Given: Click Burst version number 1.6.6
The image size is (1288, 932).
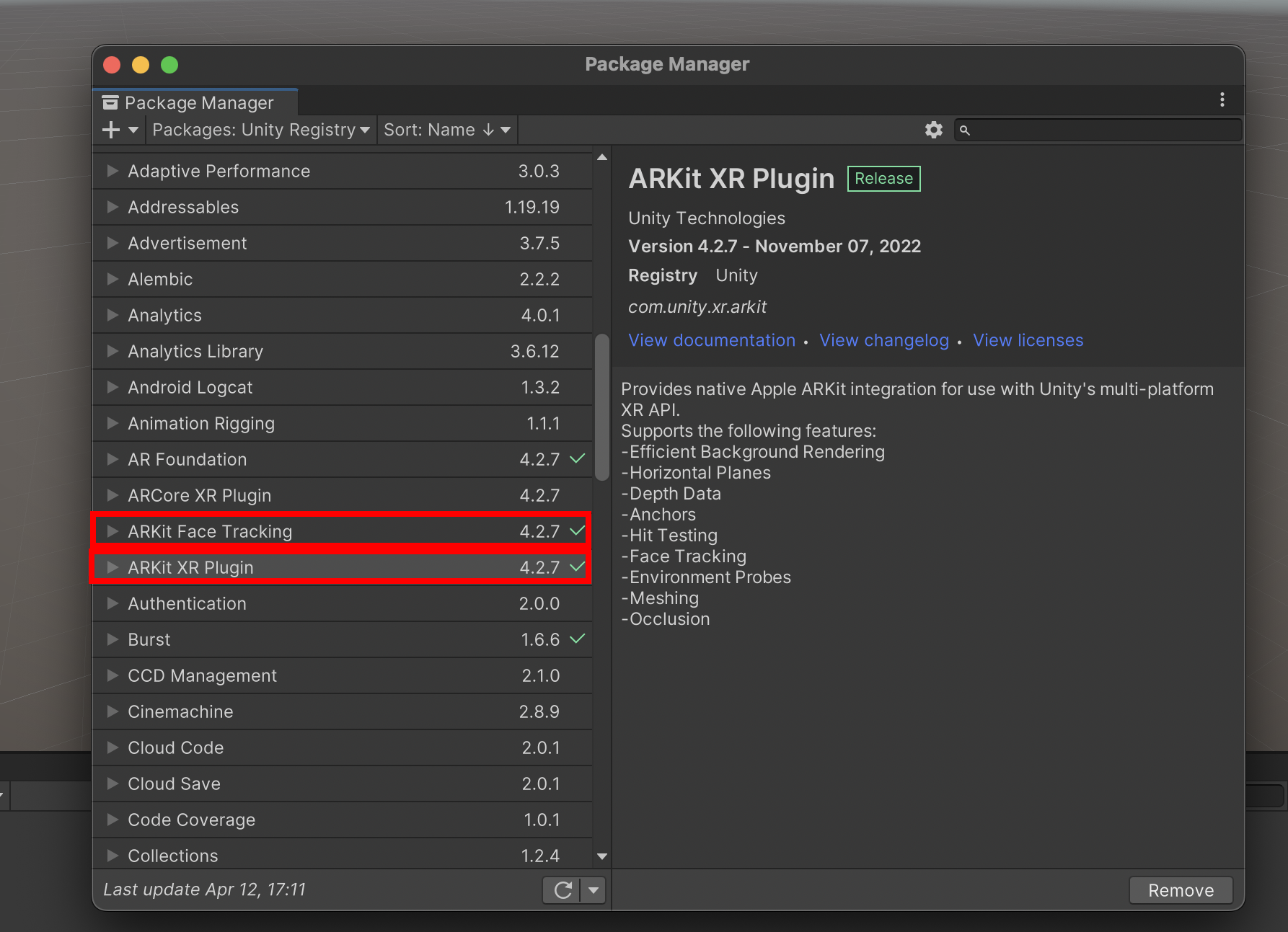Looking at the screenshot, I should coord(540,639).
